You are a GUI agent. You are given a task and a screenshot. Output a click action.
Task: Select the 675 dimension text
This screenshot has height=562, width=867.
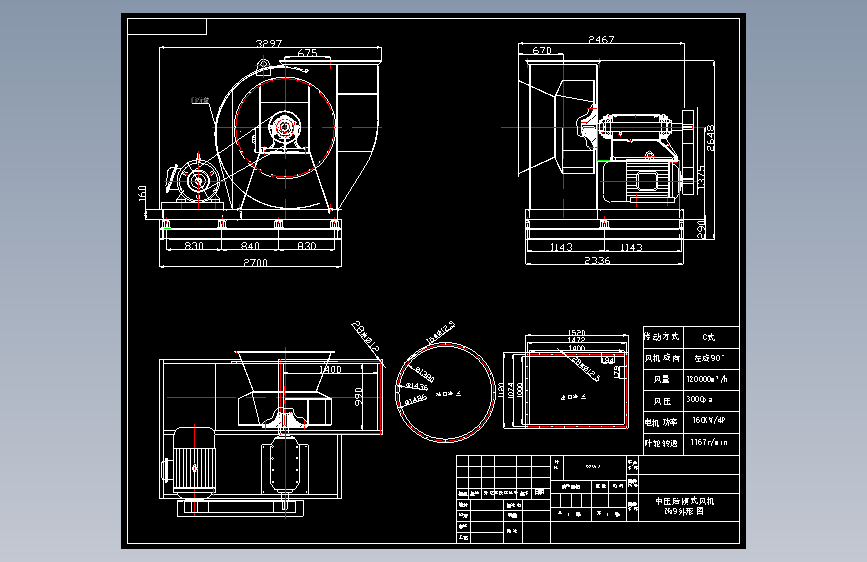point(307,53)
